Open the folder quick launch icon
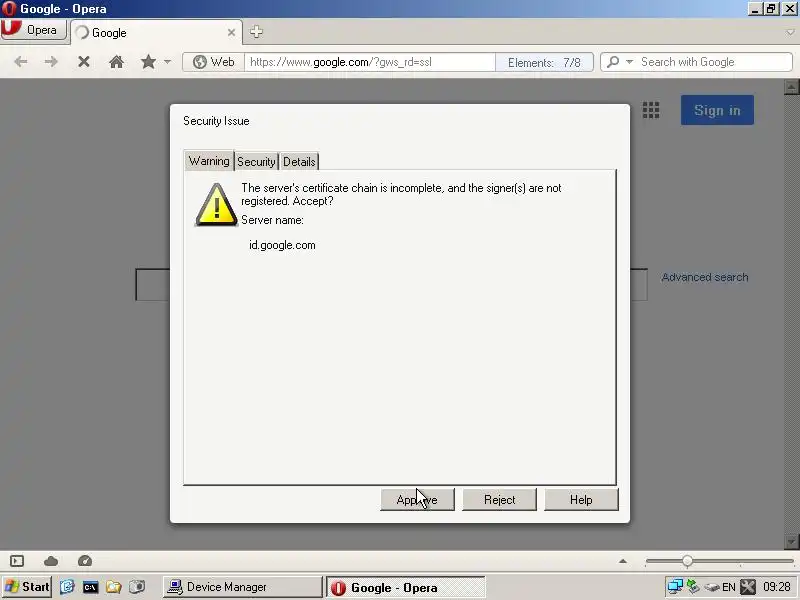This screenshot has width=800, height=600. coord(113,587)
